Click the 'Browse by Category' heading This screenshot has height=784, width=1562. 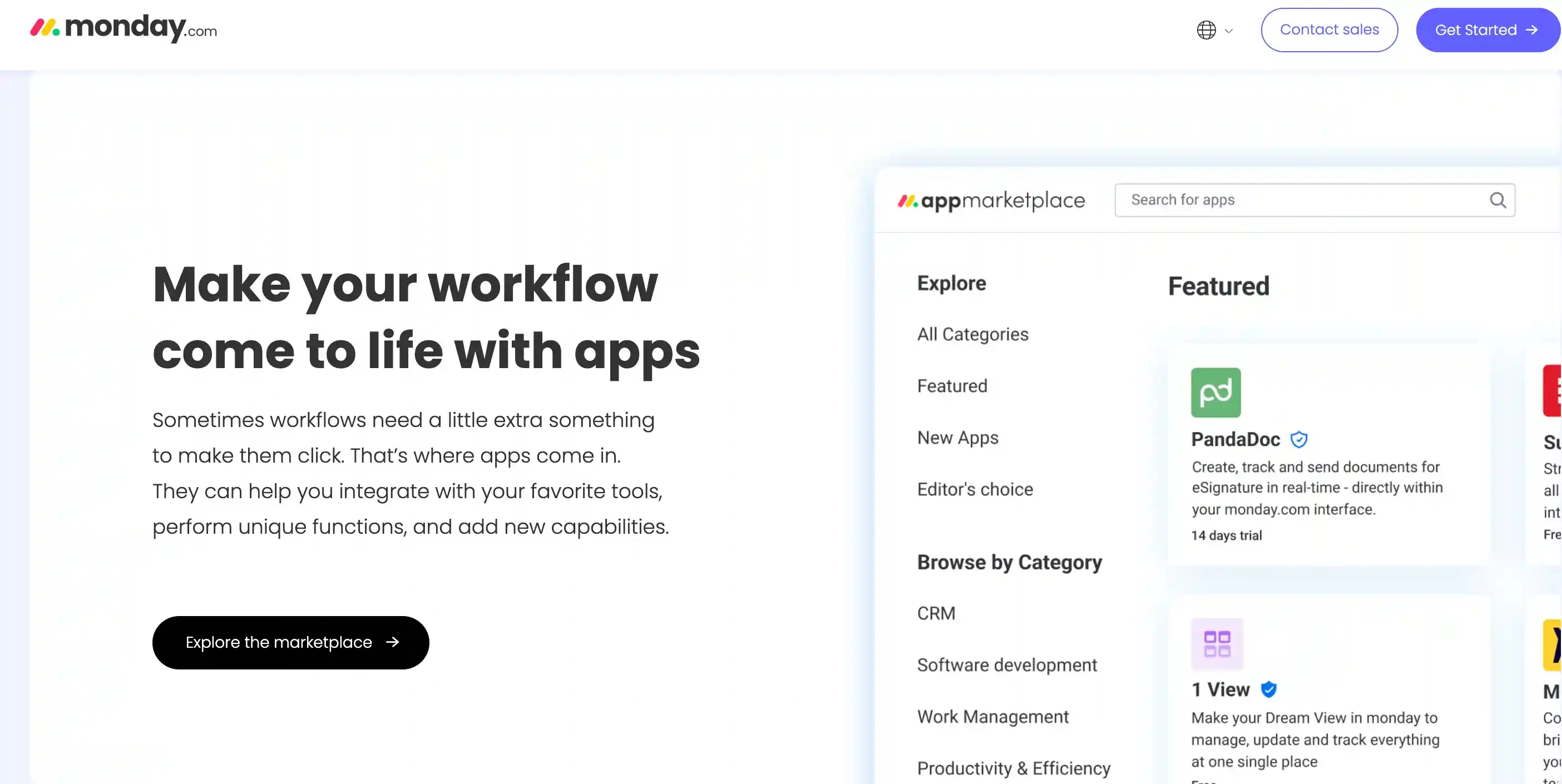pyautogui.click(x=1010, y=562)
